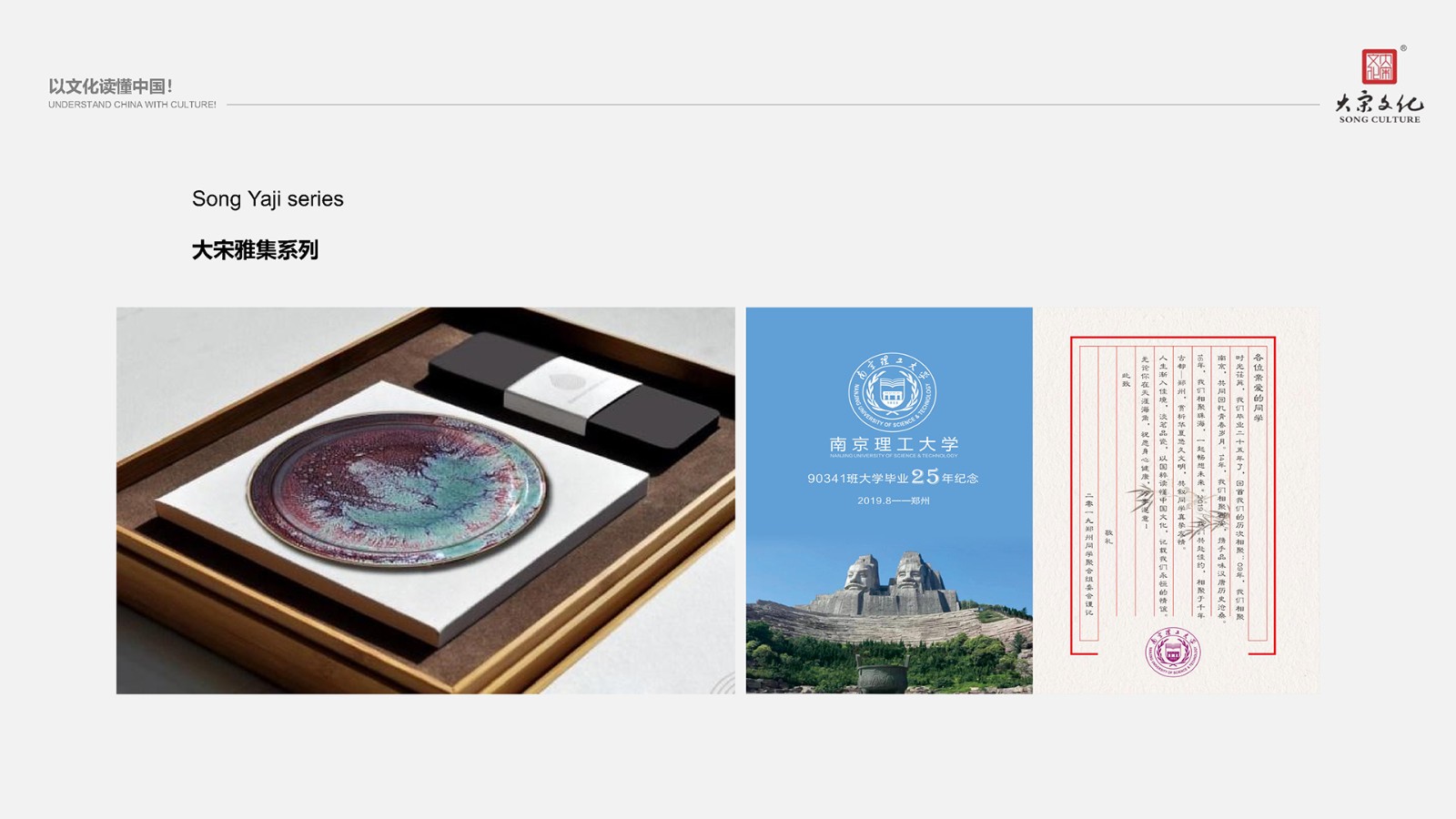Image resolution: width=1456 pixels, height=819 pixels.
Task: Click the red Song Culture seal logo
Action: tap(1379, 66)
